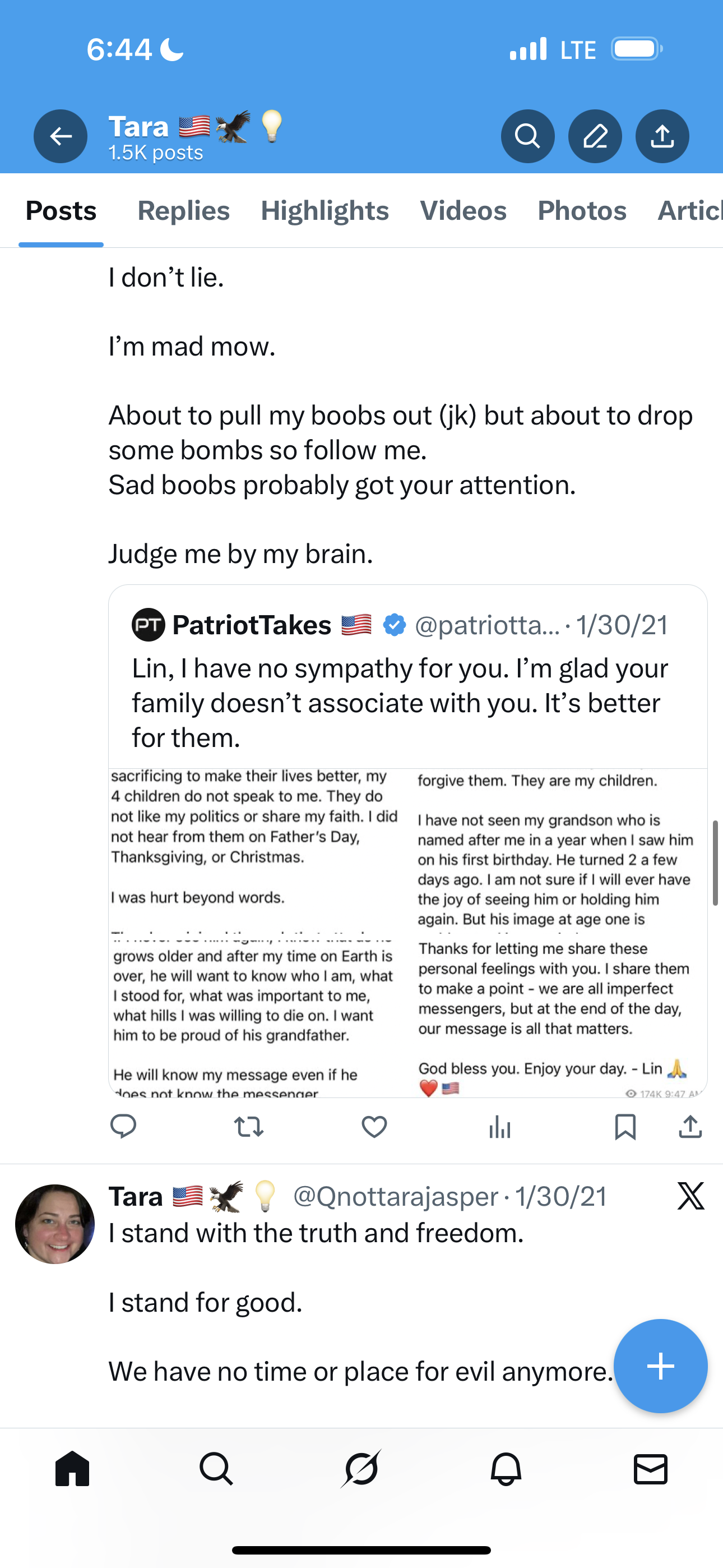The width and height of the screenshot is (723, 1568).
Task: Tap the share profile icon in header
Action: pos(662,136)
